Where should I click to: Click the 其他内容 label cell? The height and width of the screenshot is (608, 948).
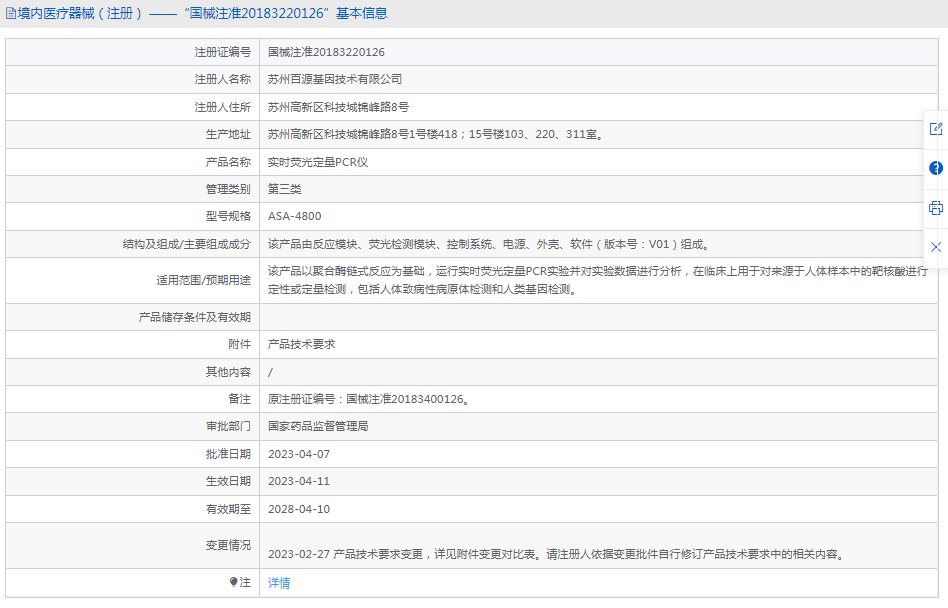point(133,372)
